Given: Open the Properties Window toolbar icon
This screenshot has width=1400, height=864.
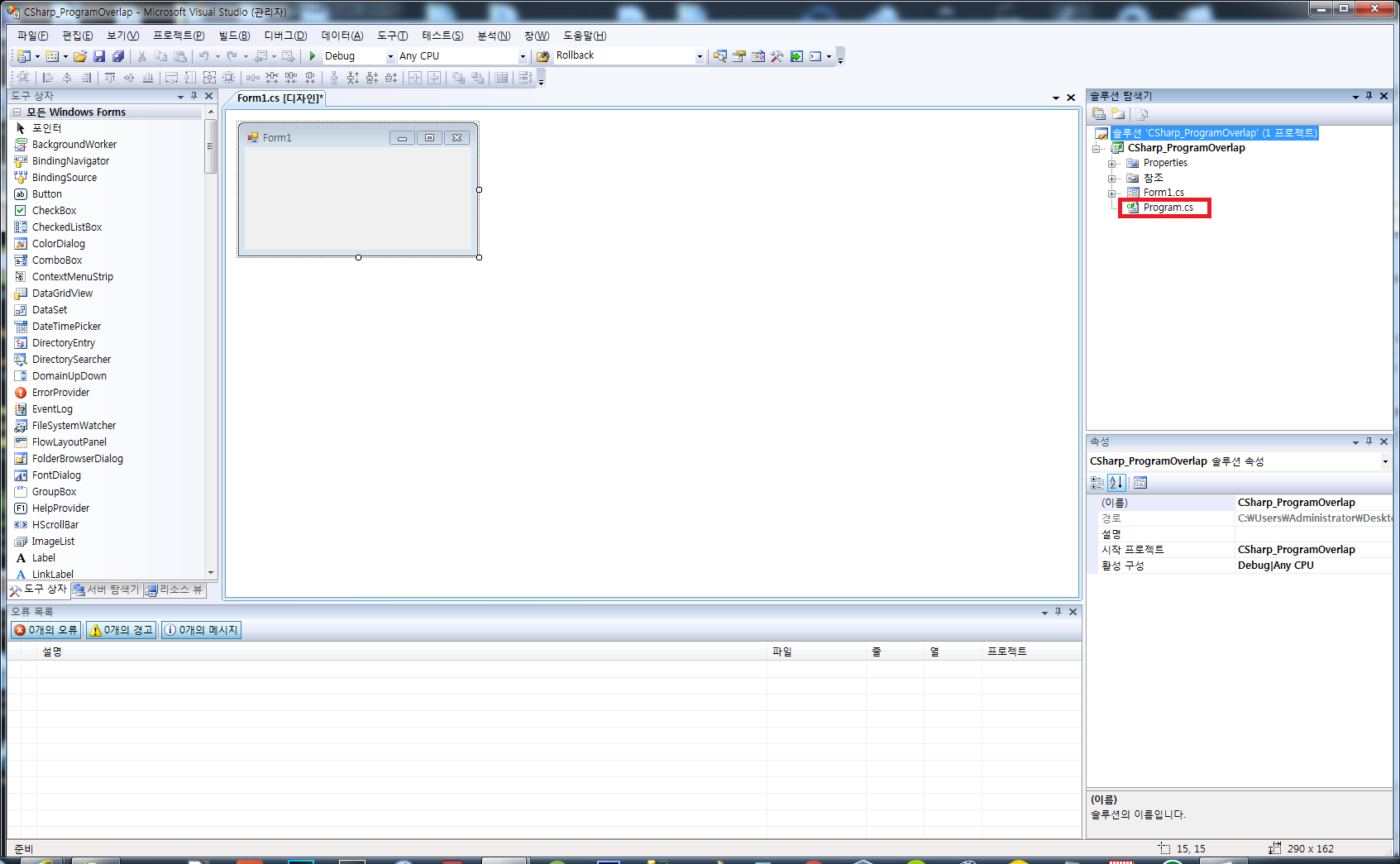Looking at the screenshot, I should click(739, 56).
